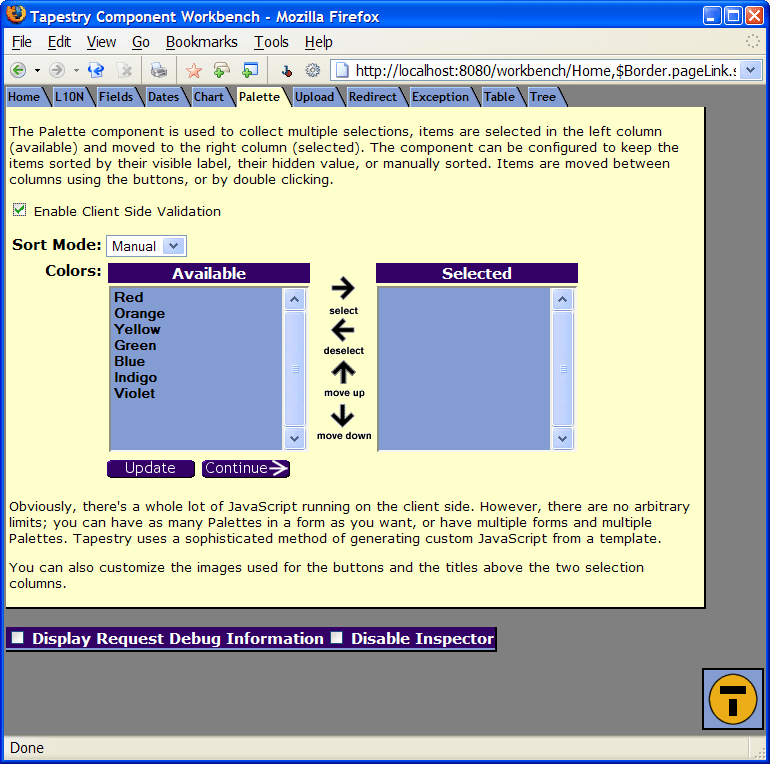
Task: Click the select right-arrow button
Action: [343, 288]
